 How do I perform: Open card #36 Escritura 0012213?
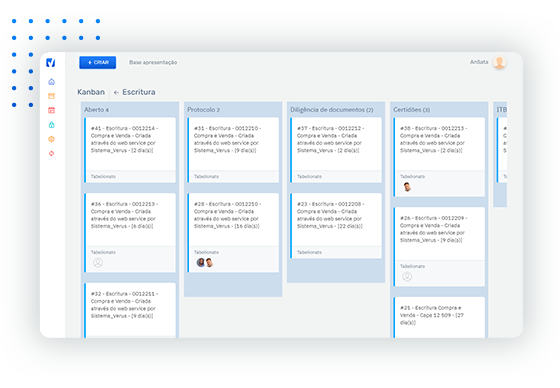[x=130, y=233]
